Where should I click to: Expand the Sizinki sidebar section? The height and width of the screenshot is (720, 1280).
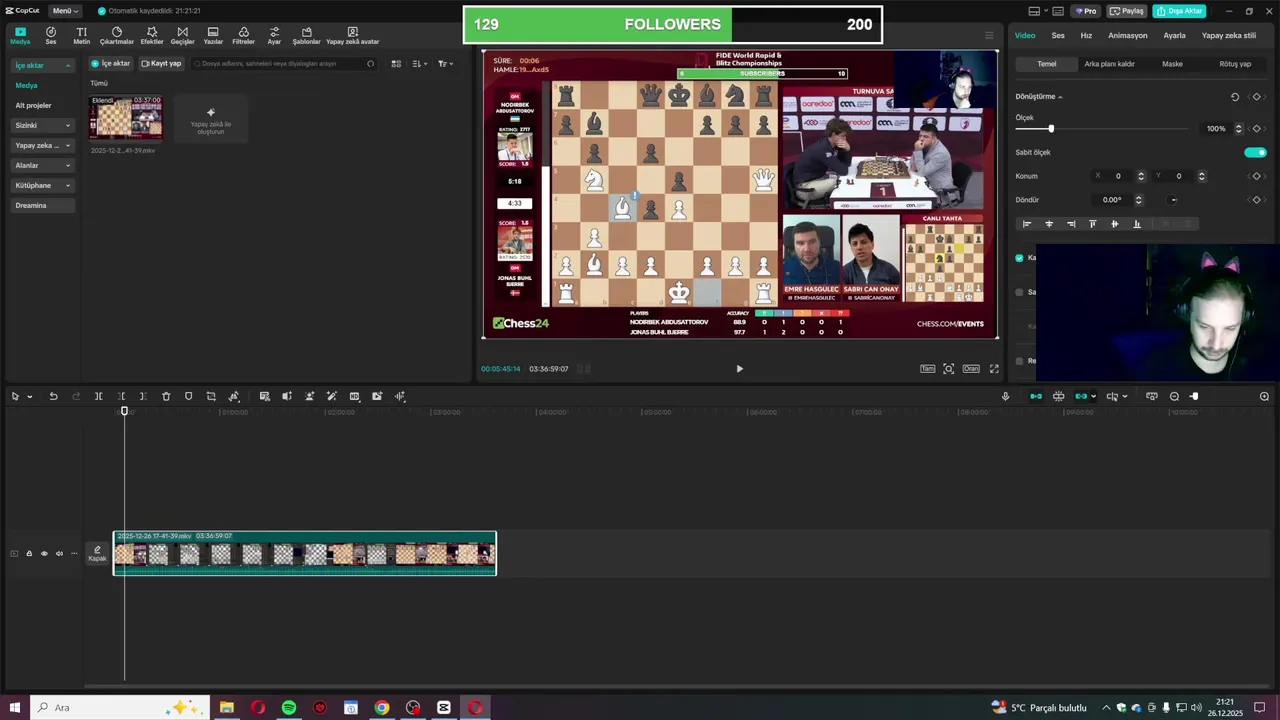[x=43, y=125]
